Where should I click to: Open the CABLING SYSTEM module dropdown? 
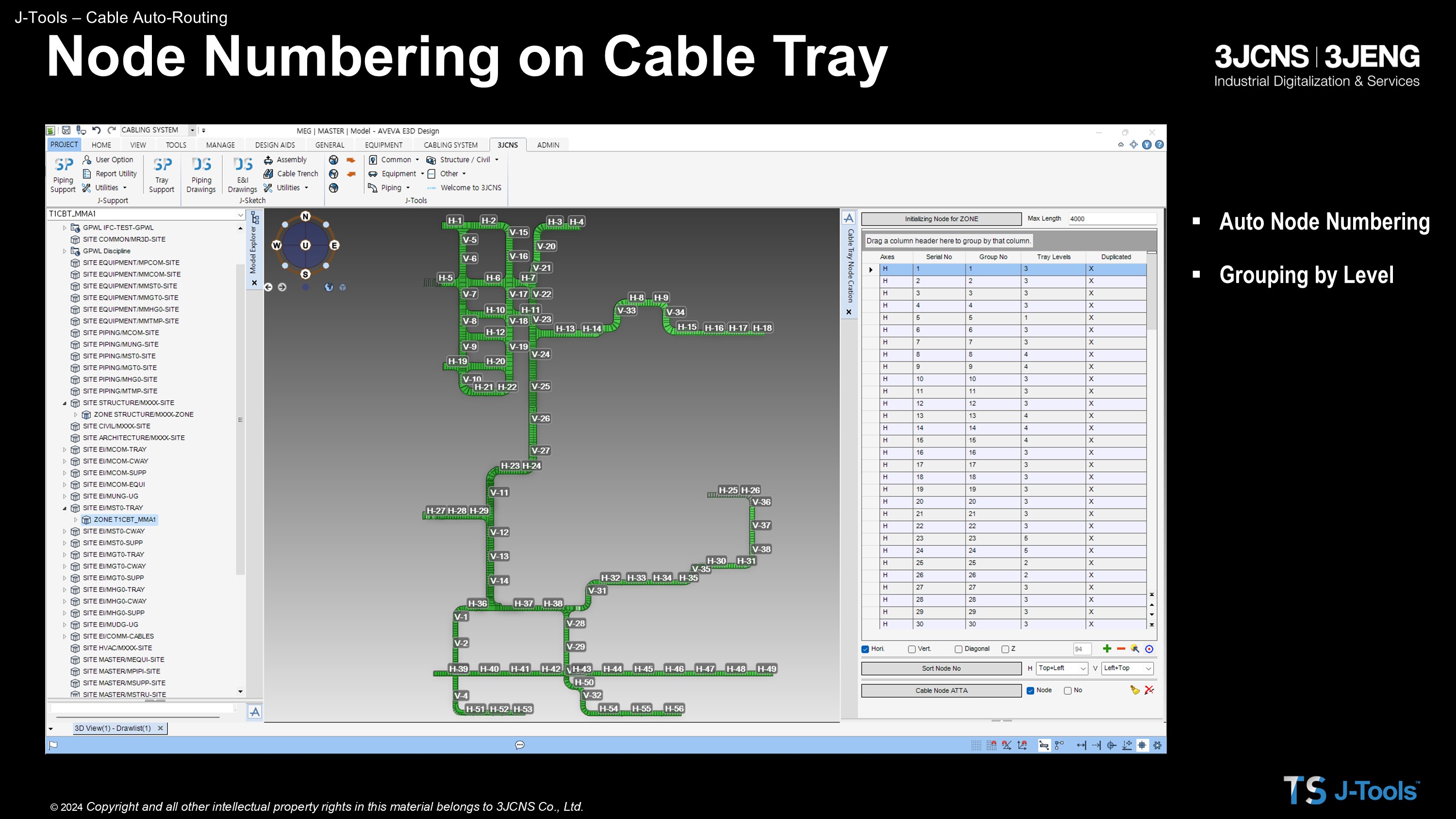coord(192,130)
